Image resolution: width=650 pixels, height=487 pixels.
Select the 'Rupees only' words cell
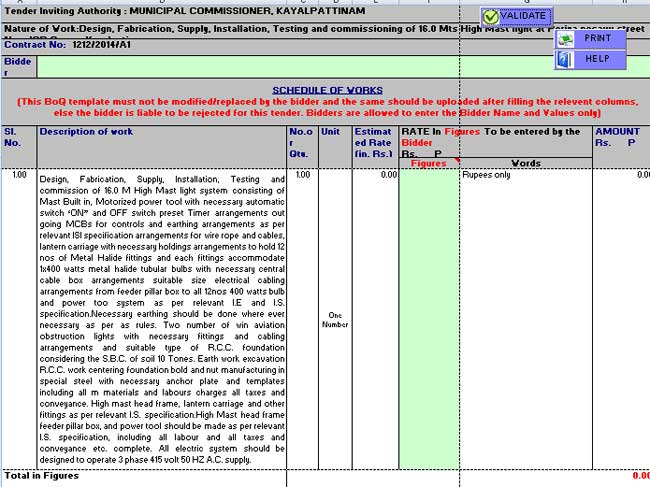526,319
